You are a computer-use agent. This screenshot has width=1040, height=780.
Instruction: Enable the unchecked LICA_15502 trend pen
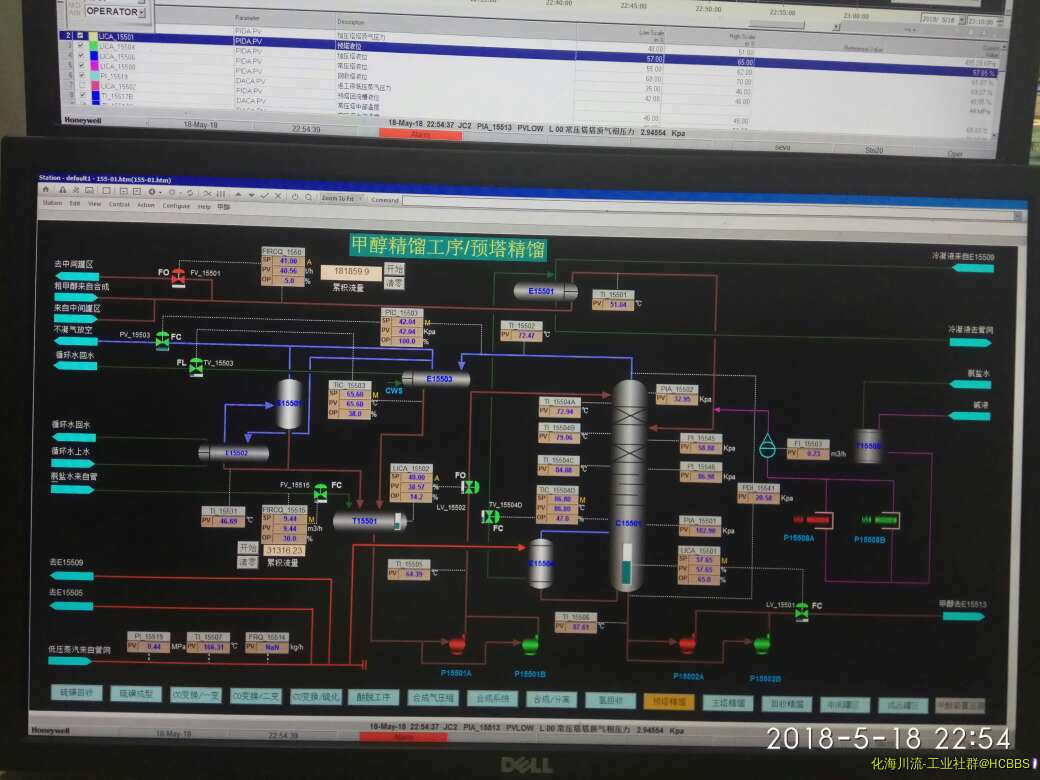click(82, 87)
